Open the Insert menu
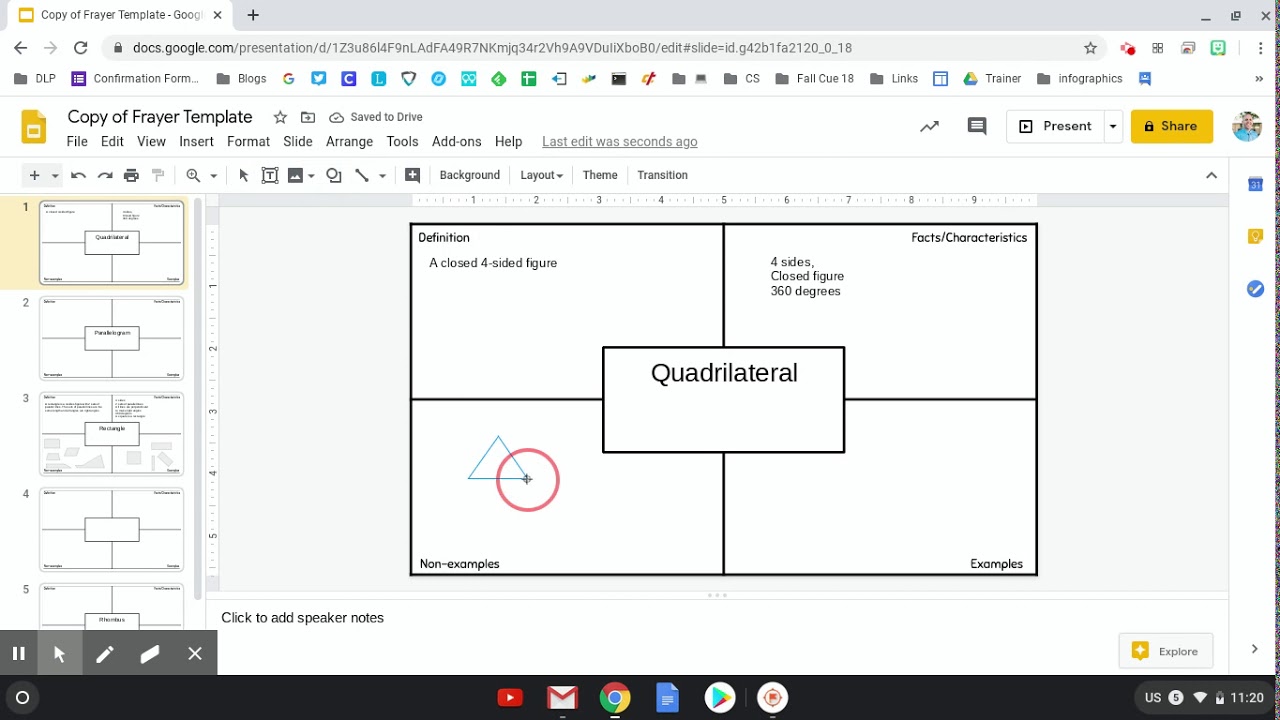This screenshot has width=1280, height=720. (196, 142)
